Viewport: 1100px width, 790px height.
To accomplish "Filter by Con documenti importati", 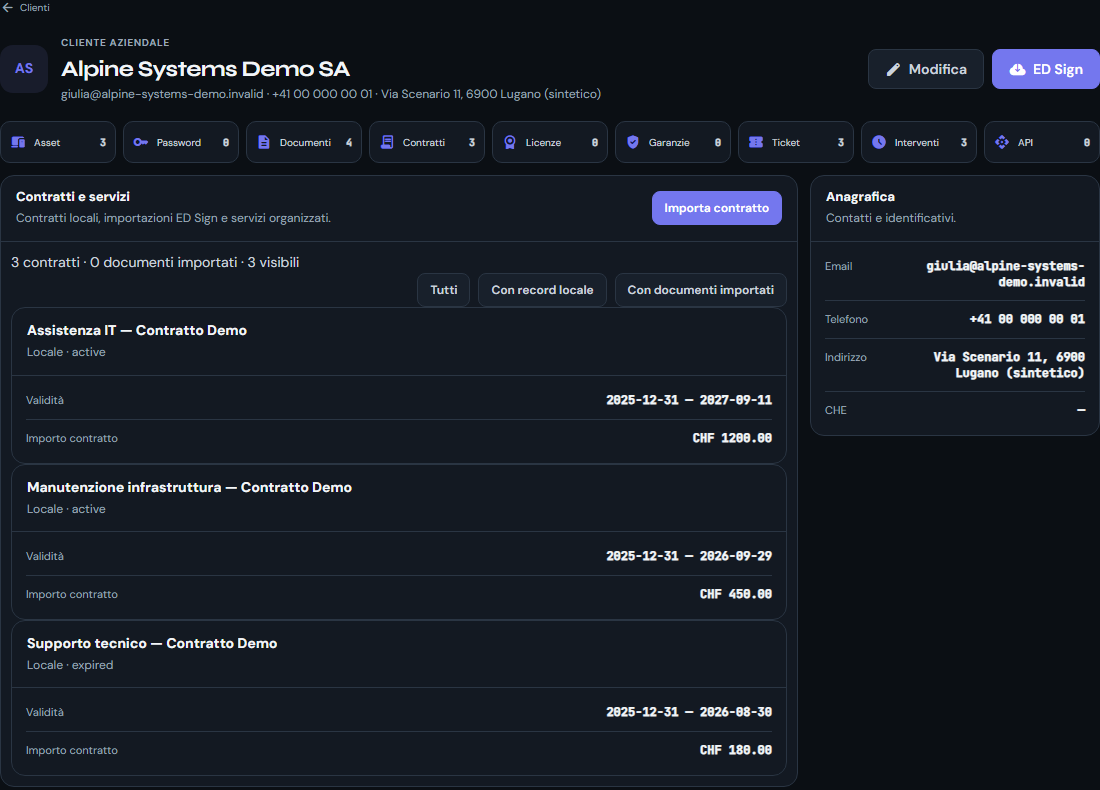I will 701,290.
